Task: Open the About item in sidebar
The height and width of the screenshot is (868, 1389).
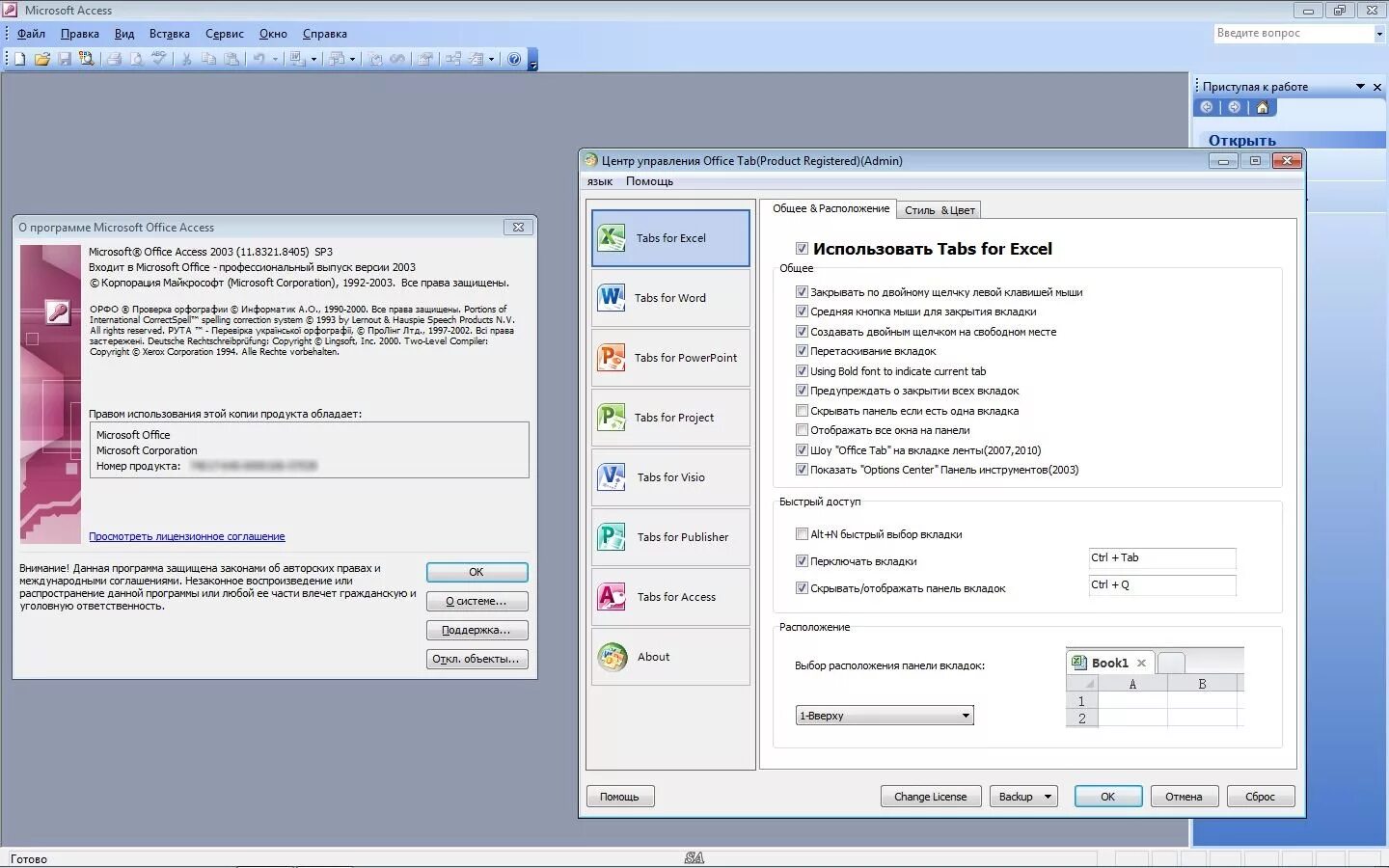Action: 670,657
